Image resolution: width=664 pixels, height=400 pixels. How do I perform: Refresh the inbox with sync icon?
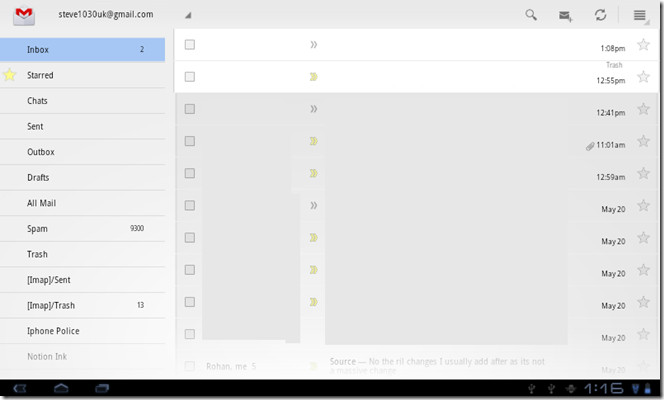tap(600, 15)
